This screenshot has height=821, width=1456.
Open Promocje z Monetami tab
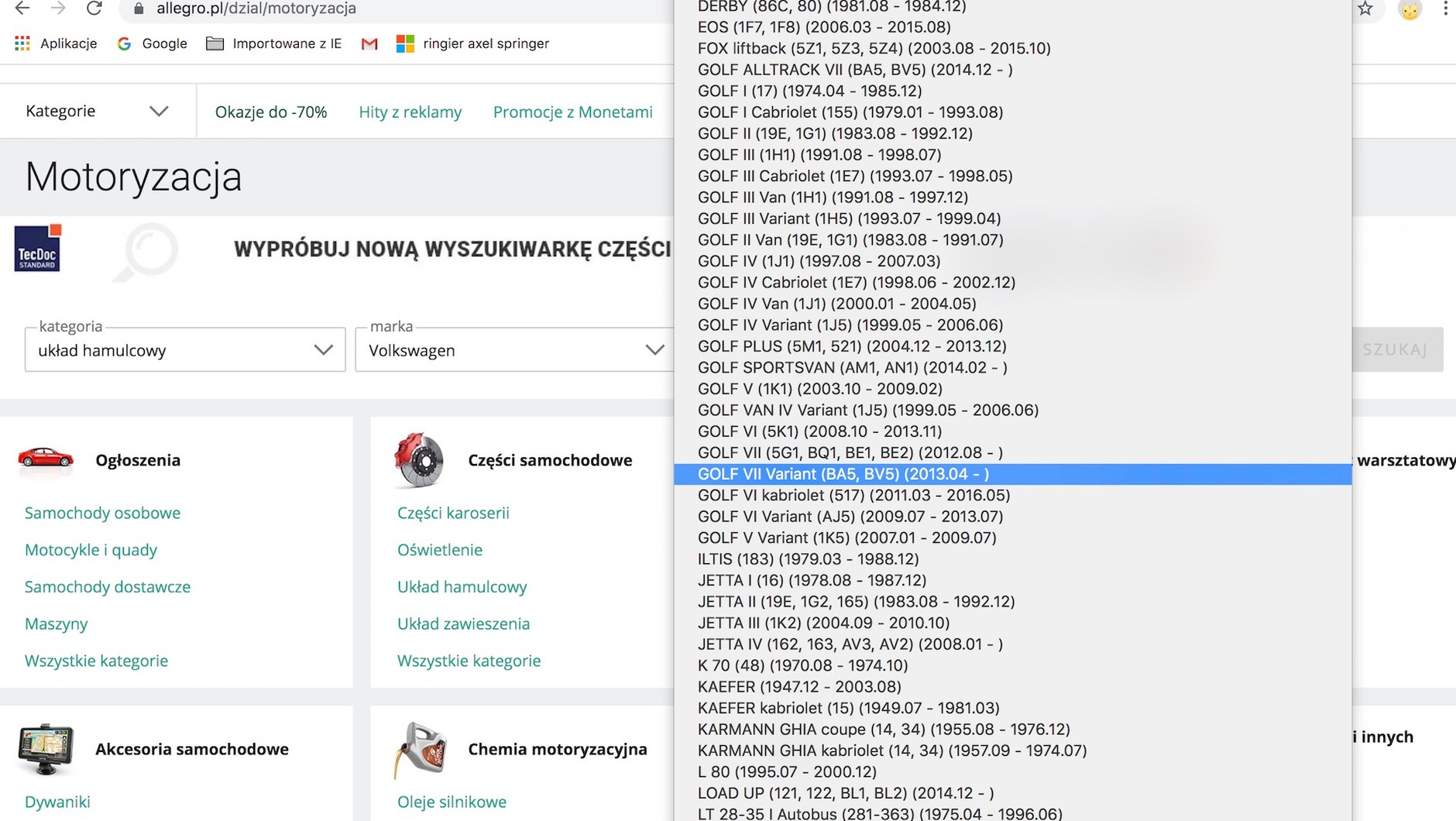pyautogui.click(x=573, y=112)
